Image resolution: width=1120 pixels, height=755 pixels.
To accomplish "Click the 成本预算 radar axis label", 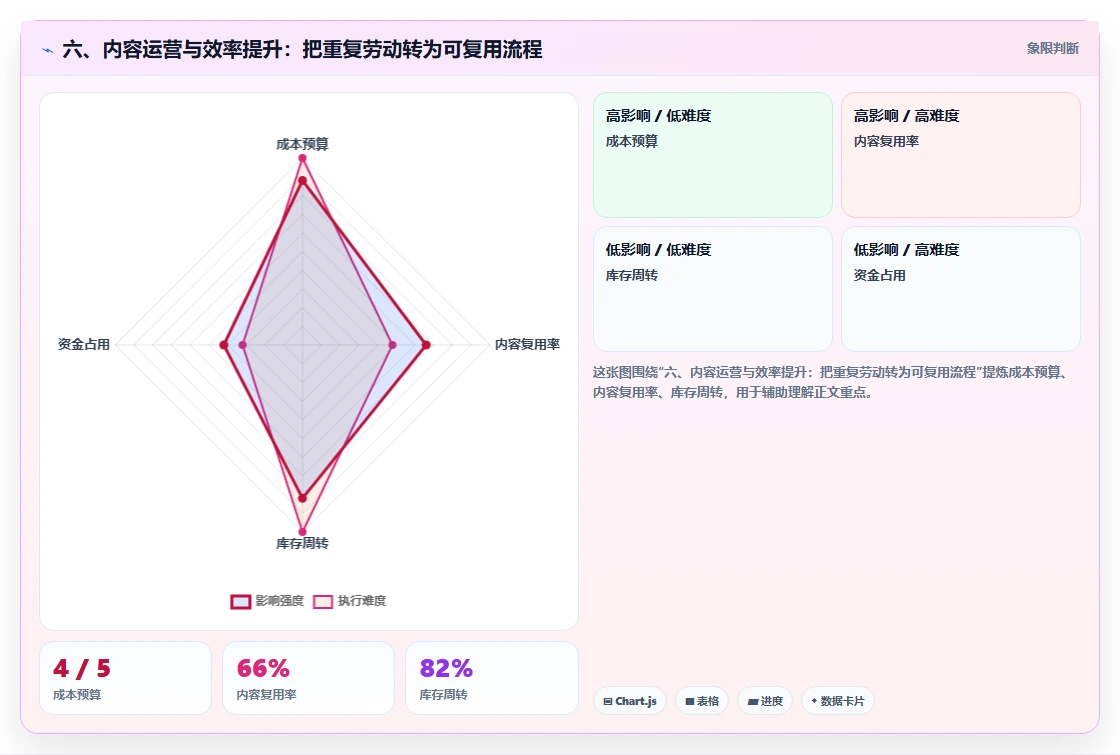I will click(302, 144).
